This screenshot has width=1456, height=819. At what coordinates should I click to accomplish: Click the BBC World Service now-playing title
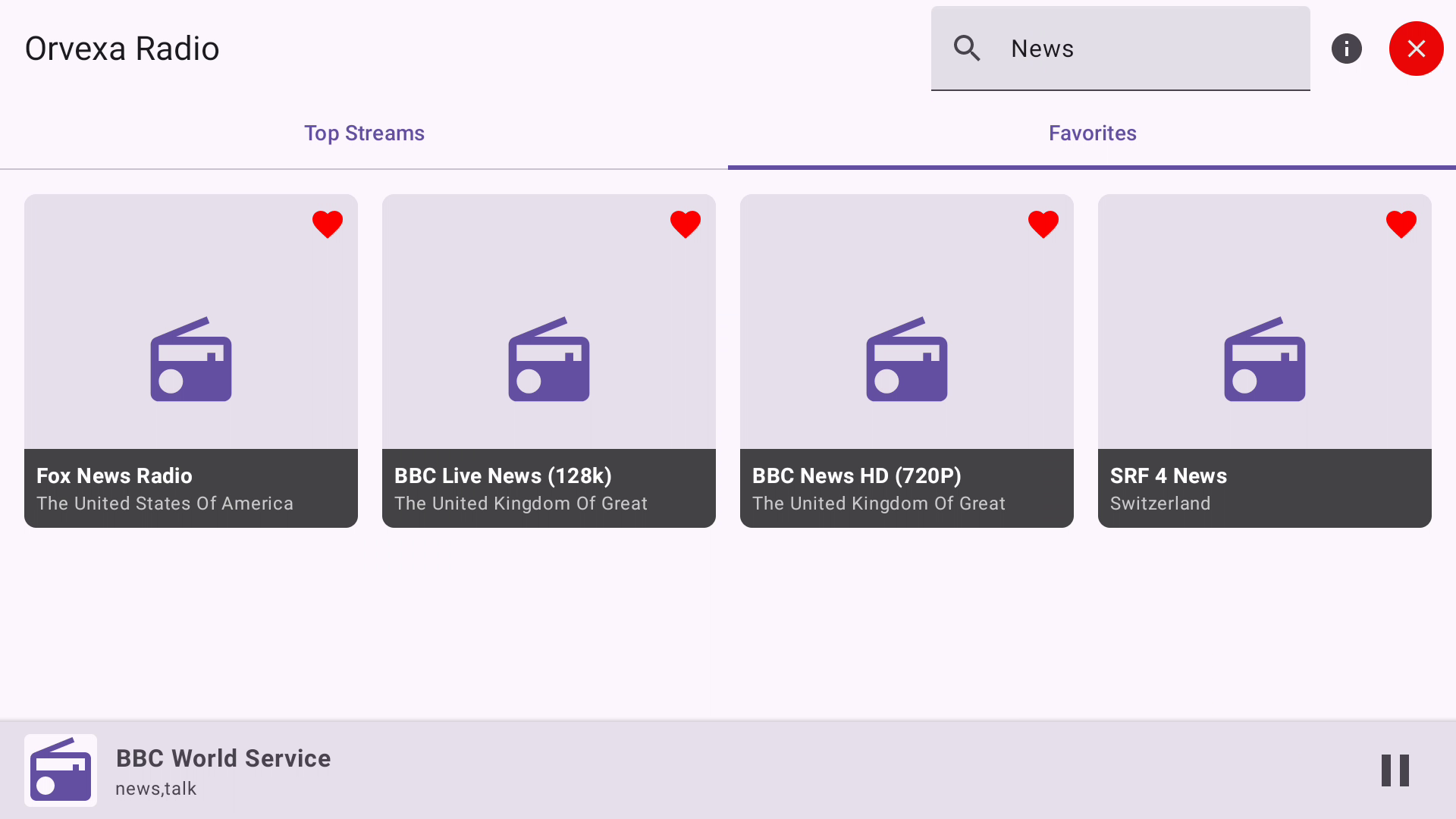pyautogui.click(x=223, y=758)
